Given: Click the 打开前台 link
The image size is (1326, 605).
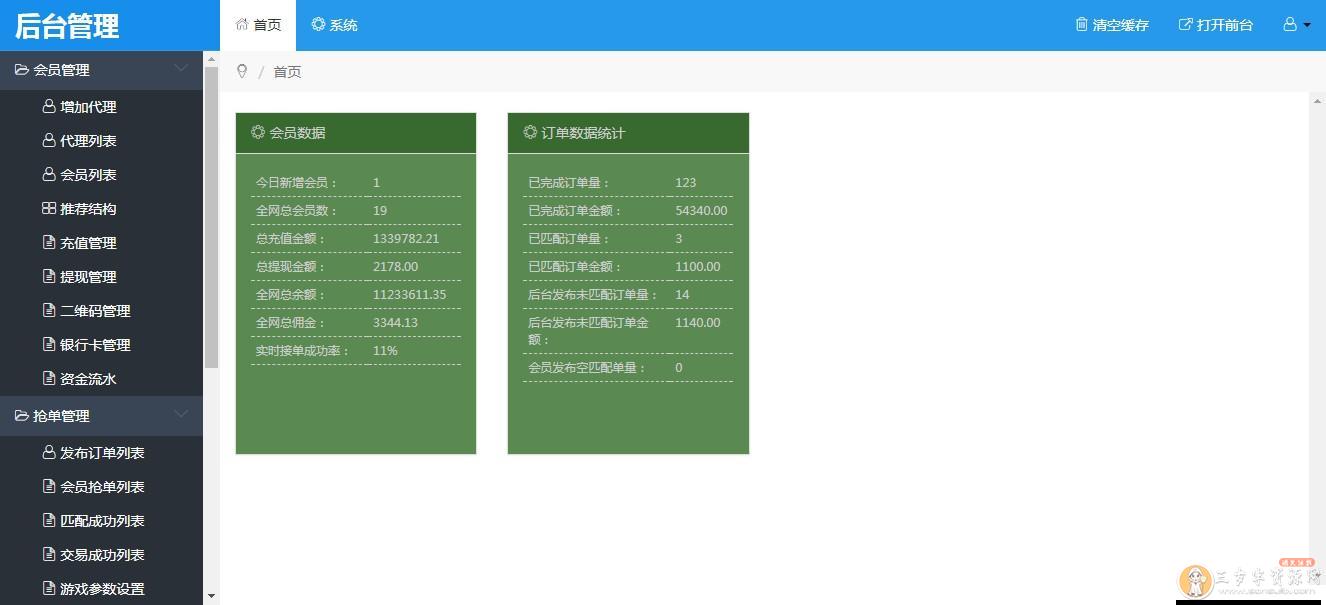Looking at the screenshot, I should pos(1216,25).
